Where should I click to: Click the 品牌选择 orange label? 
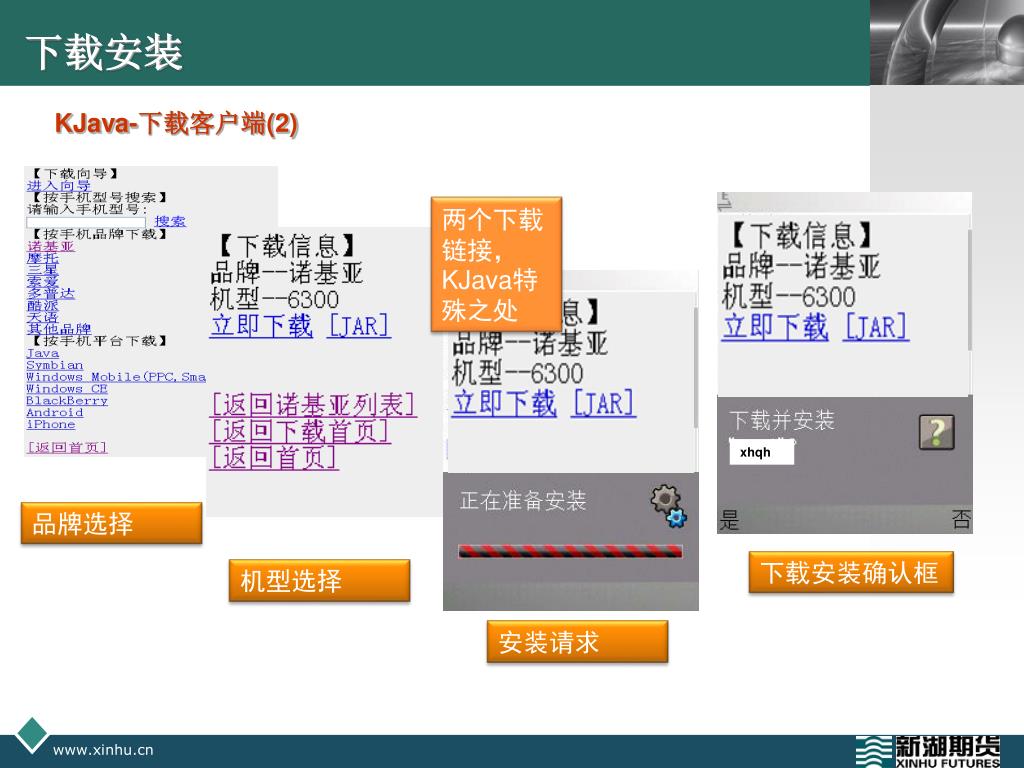click(111, 523)
